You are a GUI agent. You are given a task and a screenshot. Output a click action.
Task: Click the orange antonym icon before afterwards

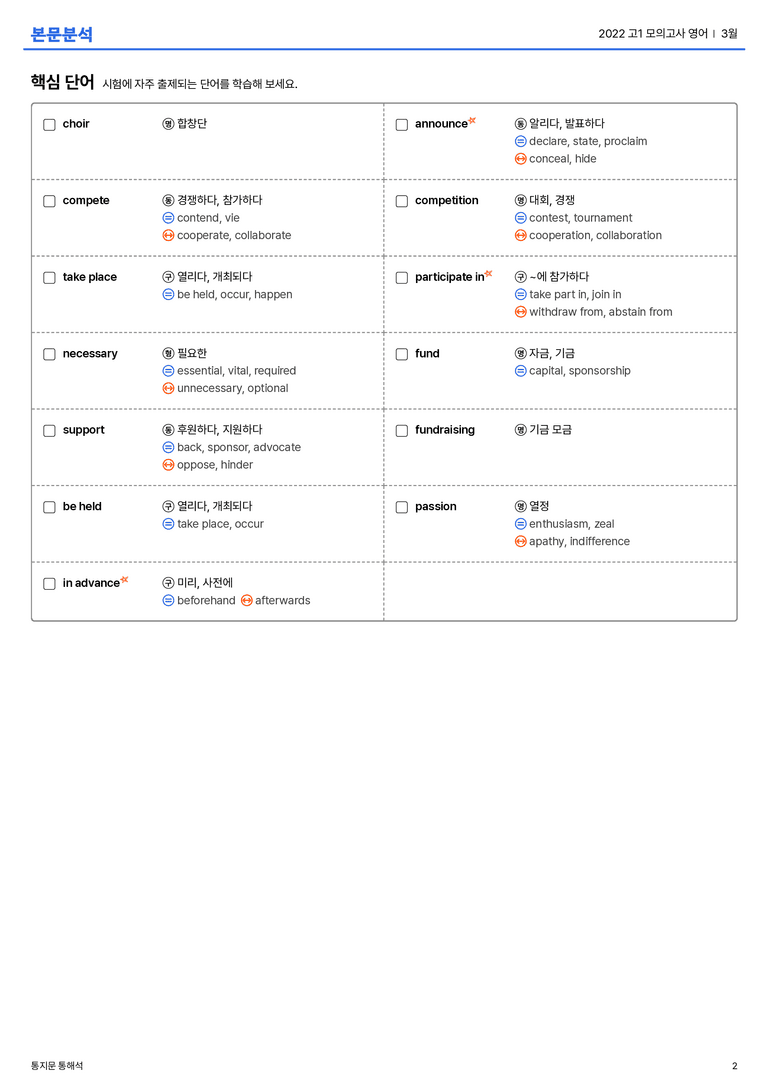coord(247,600)
